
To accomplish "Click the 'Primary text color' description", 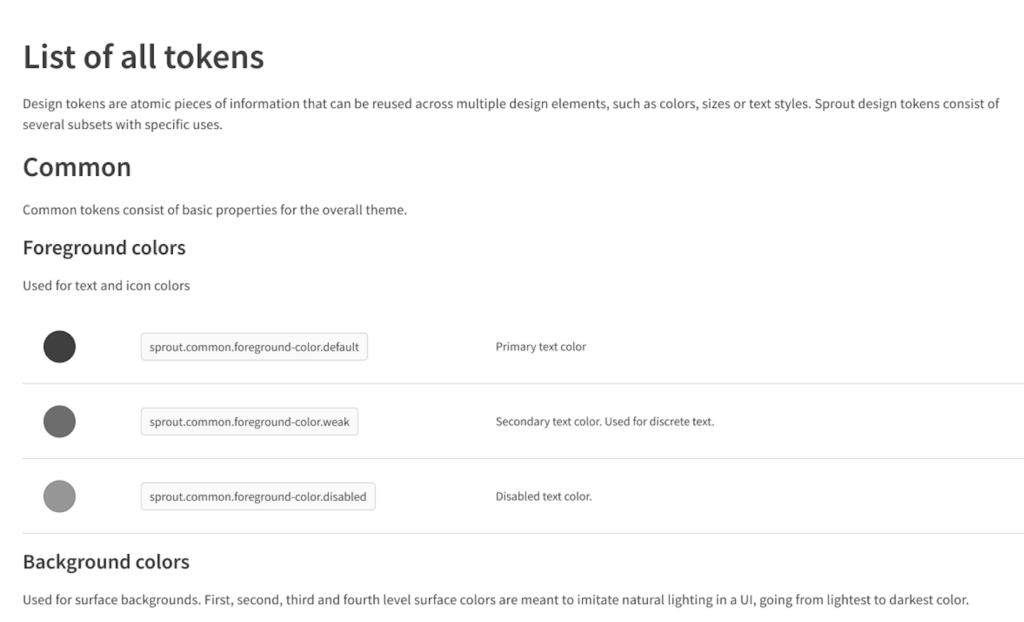I will [541, 346].
